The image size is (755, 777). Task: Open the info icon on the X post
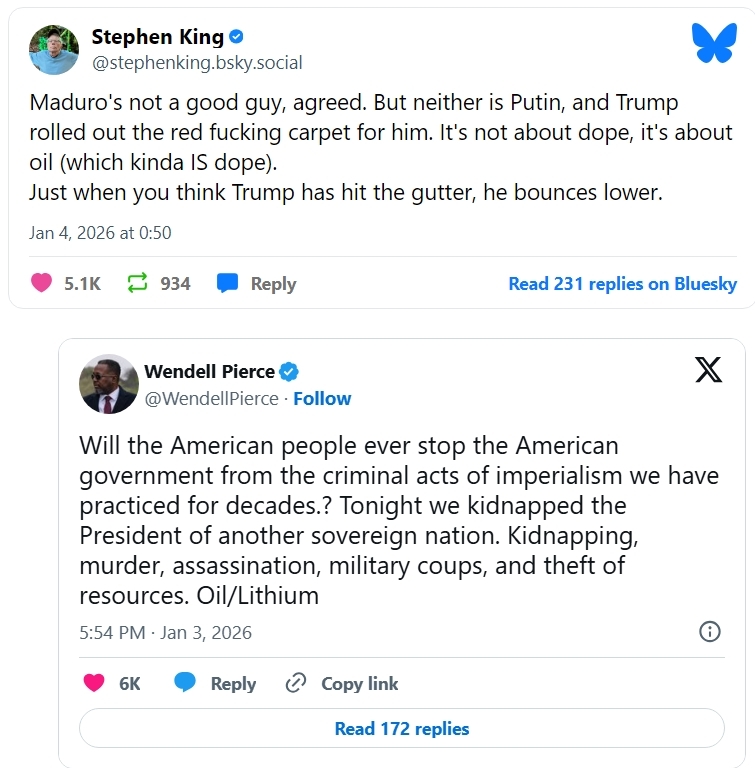click(709, 631)
